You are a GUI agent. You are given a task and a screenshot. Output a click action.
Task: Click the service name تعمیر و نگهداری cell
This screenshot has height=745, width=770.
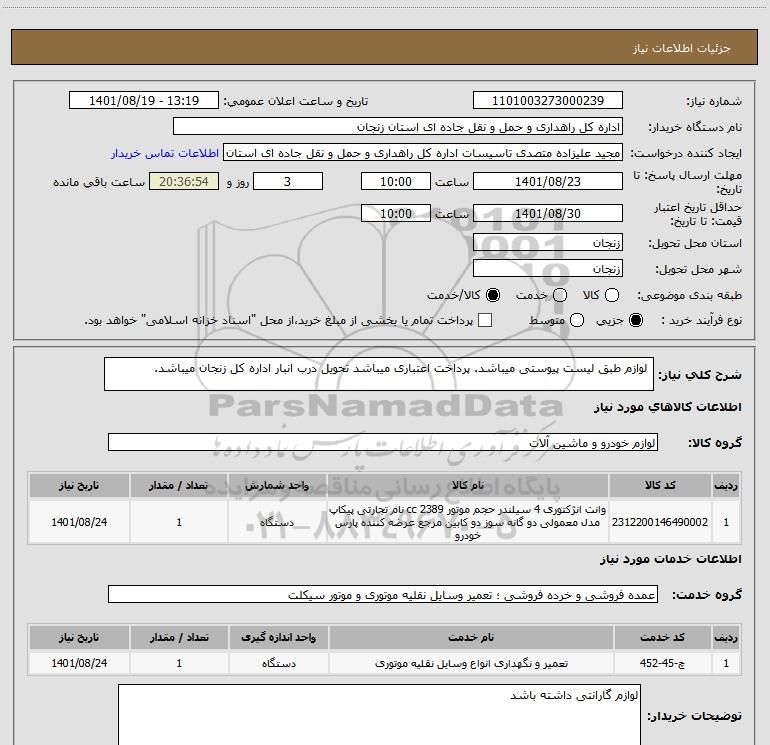[471, 663]
